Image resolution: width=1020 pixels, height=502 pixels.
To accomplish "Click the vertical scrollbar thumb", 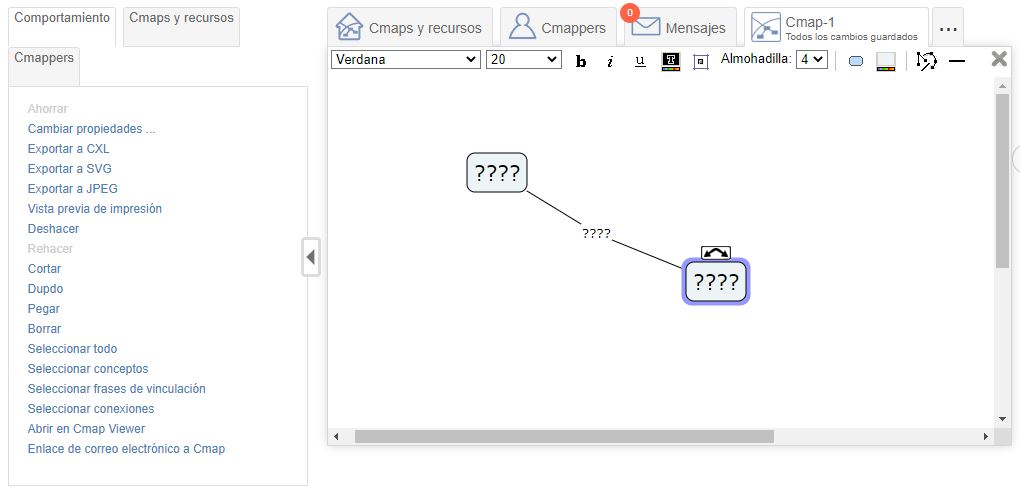I will (x=1002, y=181).
